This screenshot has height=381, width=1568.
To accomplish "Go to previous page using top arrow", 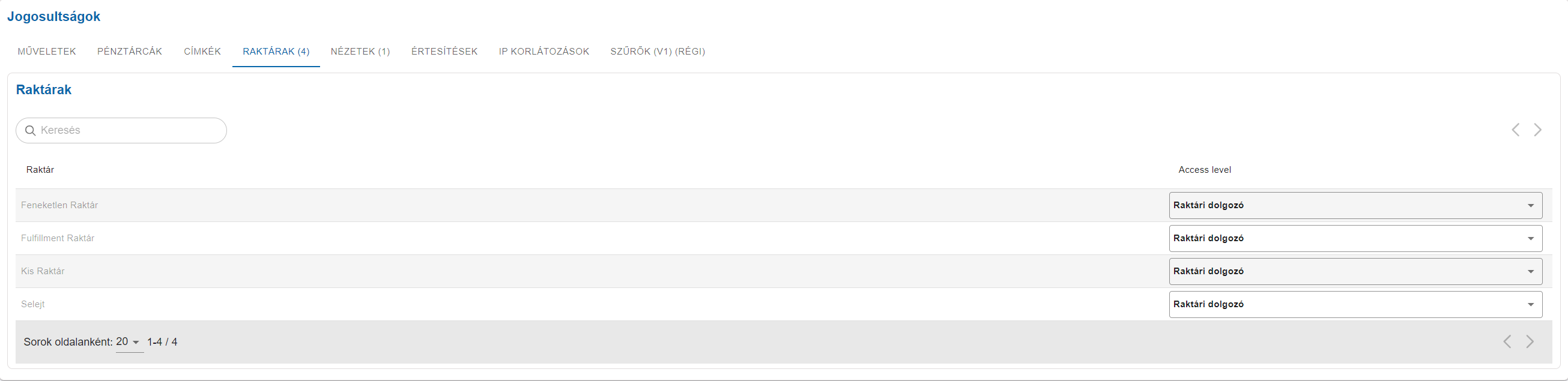I will point(1516,130).
